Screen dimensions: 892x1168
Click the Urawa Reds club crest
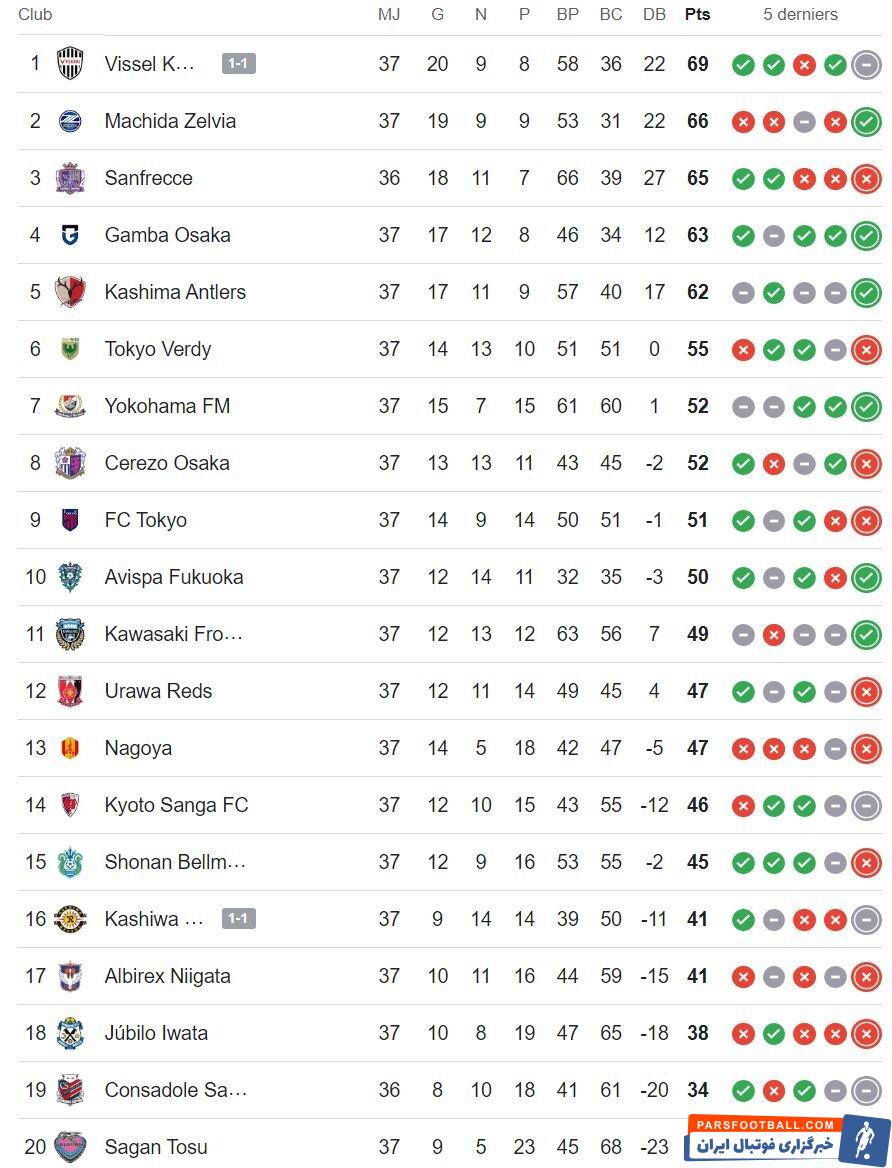click(70, 691)
